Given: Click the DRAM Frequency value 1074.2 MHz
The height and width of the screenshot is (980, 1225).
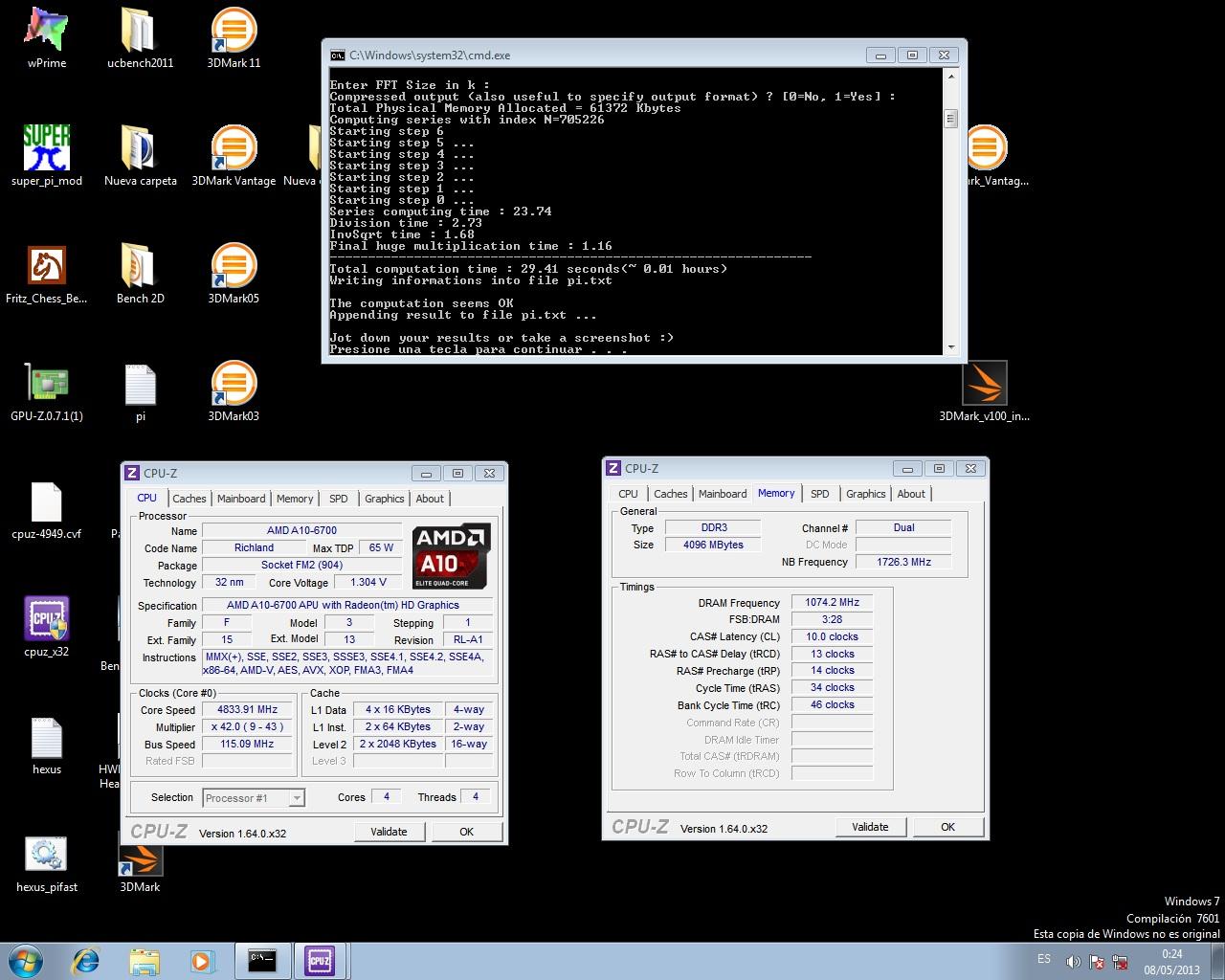Looking at the screenshot, I should 832,603.
